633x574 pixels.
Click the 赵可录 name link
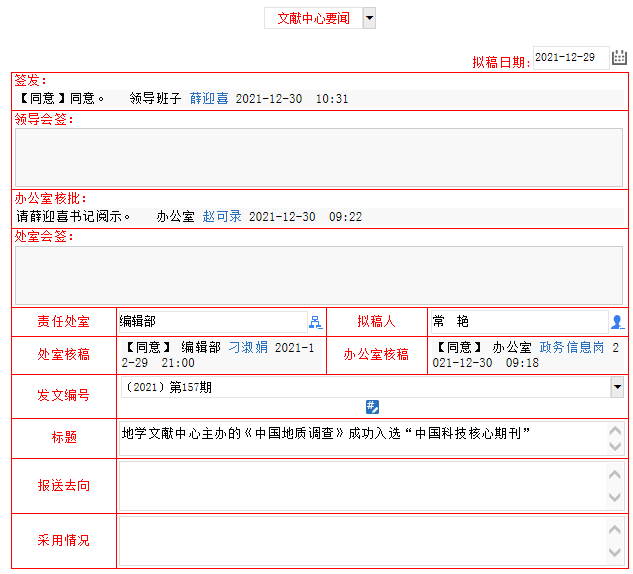pyautogui.click(x=222, y=216)
